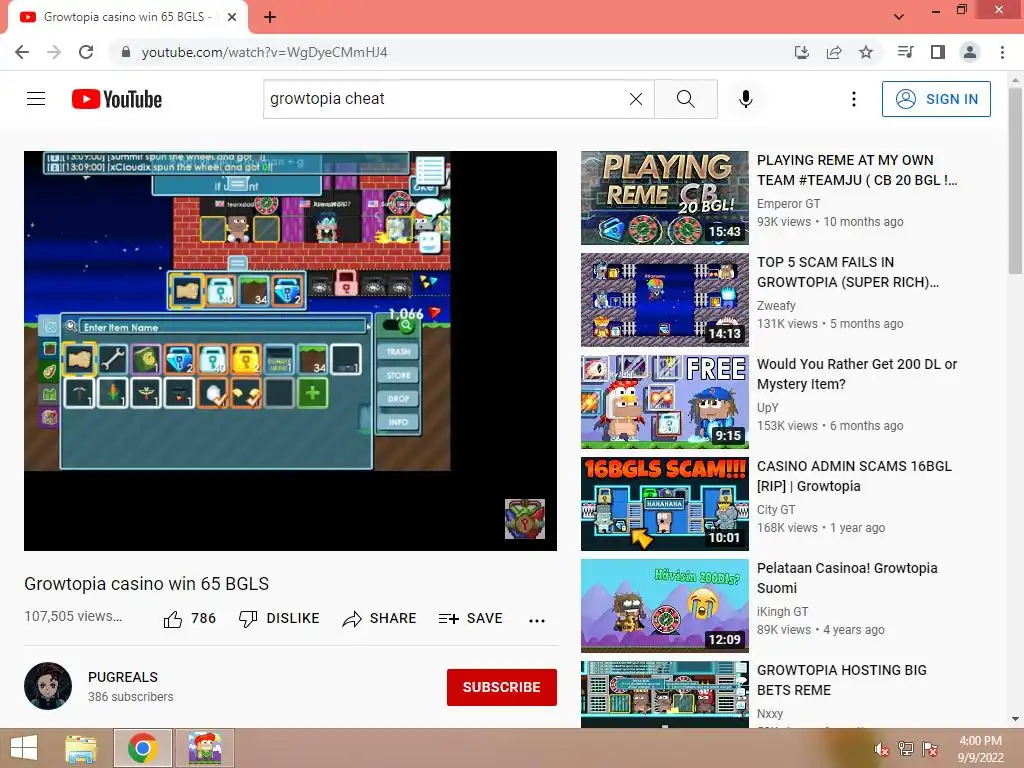Screen dimensions: 1024x768
Task: Open CASINO ADMIN SCAMS 16BGL thumbnail
Action: [x=665, y=504]
